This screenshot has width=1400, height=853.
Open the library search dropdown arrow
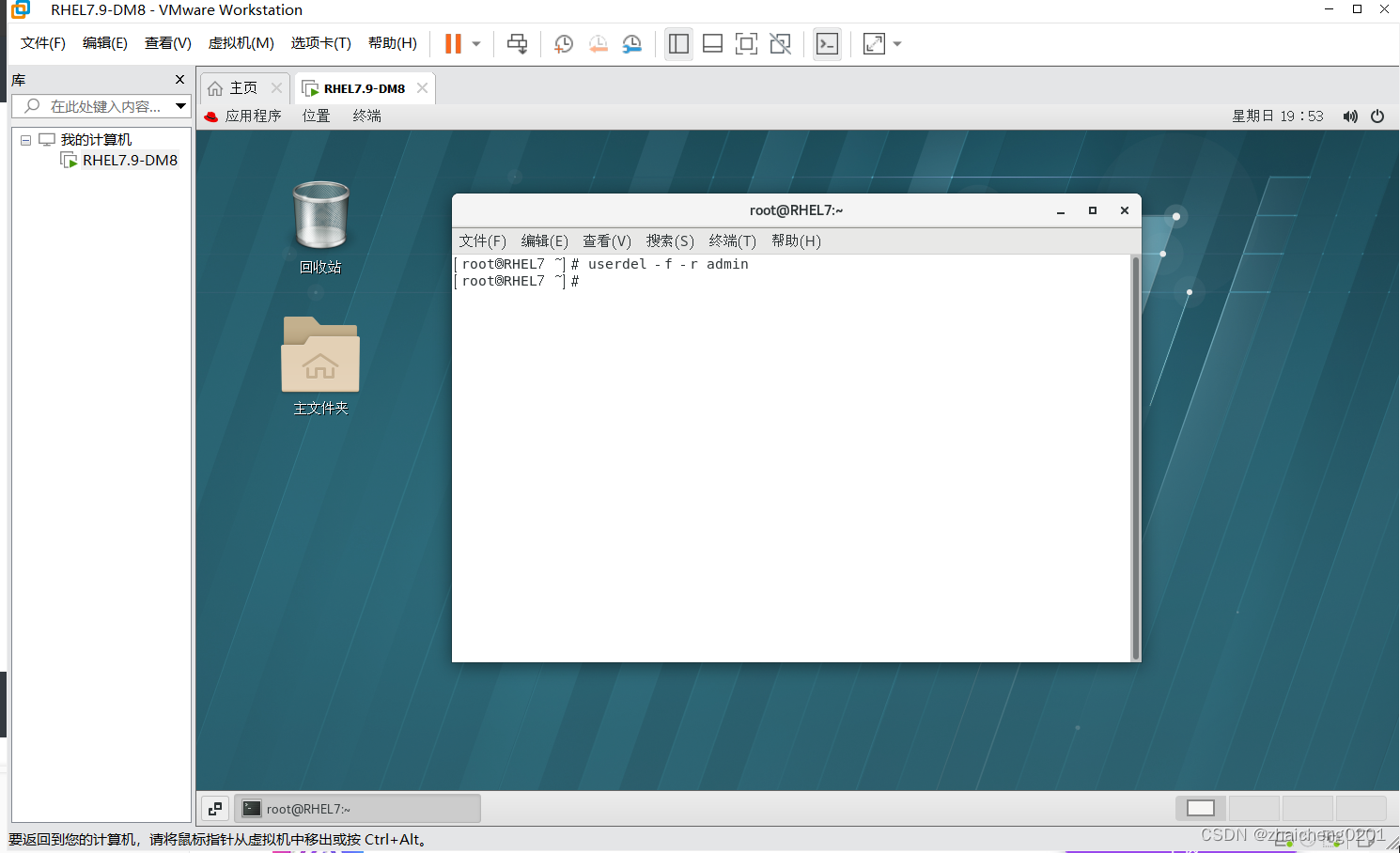(181, 106)
